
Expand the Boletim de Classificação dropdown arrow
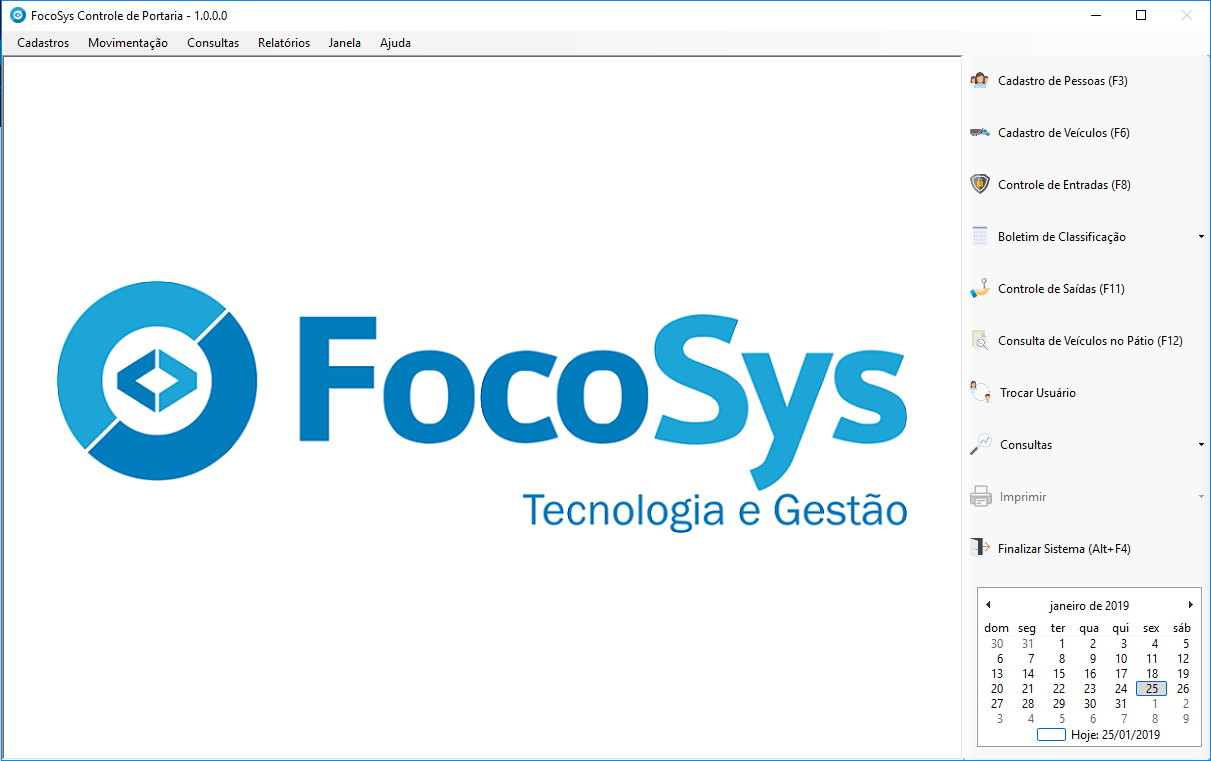(x=1201, y=237)
